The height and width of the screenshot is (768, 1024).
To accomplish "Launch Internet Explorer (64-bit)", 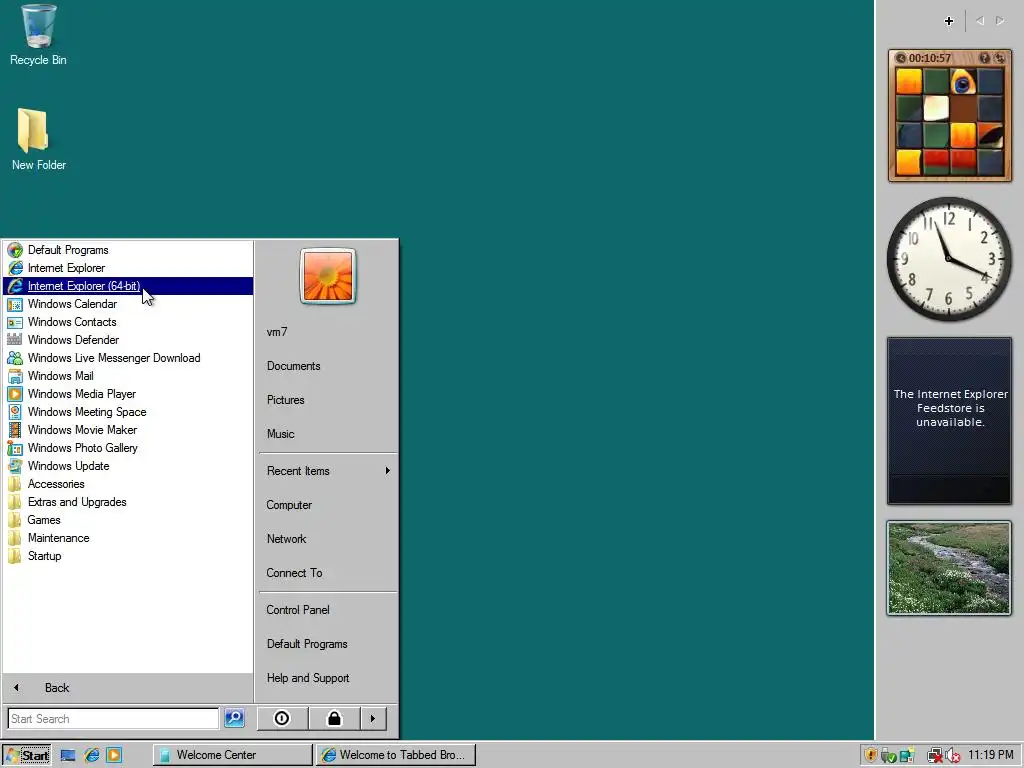I will coord(127,286).
